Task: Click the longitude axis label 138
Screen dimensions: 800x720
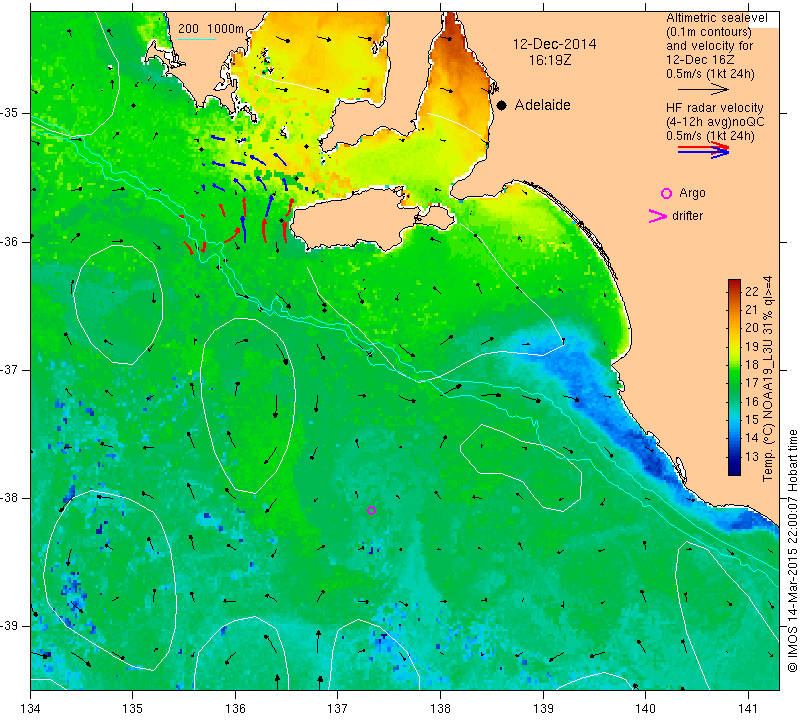Action: point(440,709)
